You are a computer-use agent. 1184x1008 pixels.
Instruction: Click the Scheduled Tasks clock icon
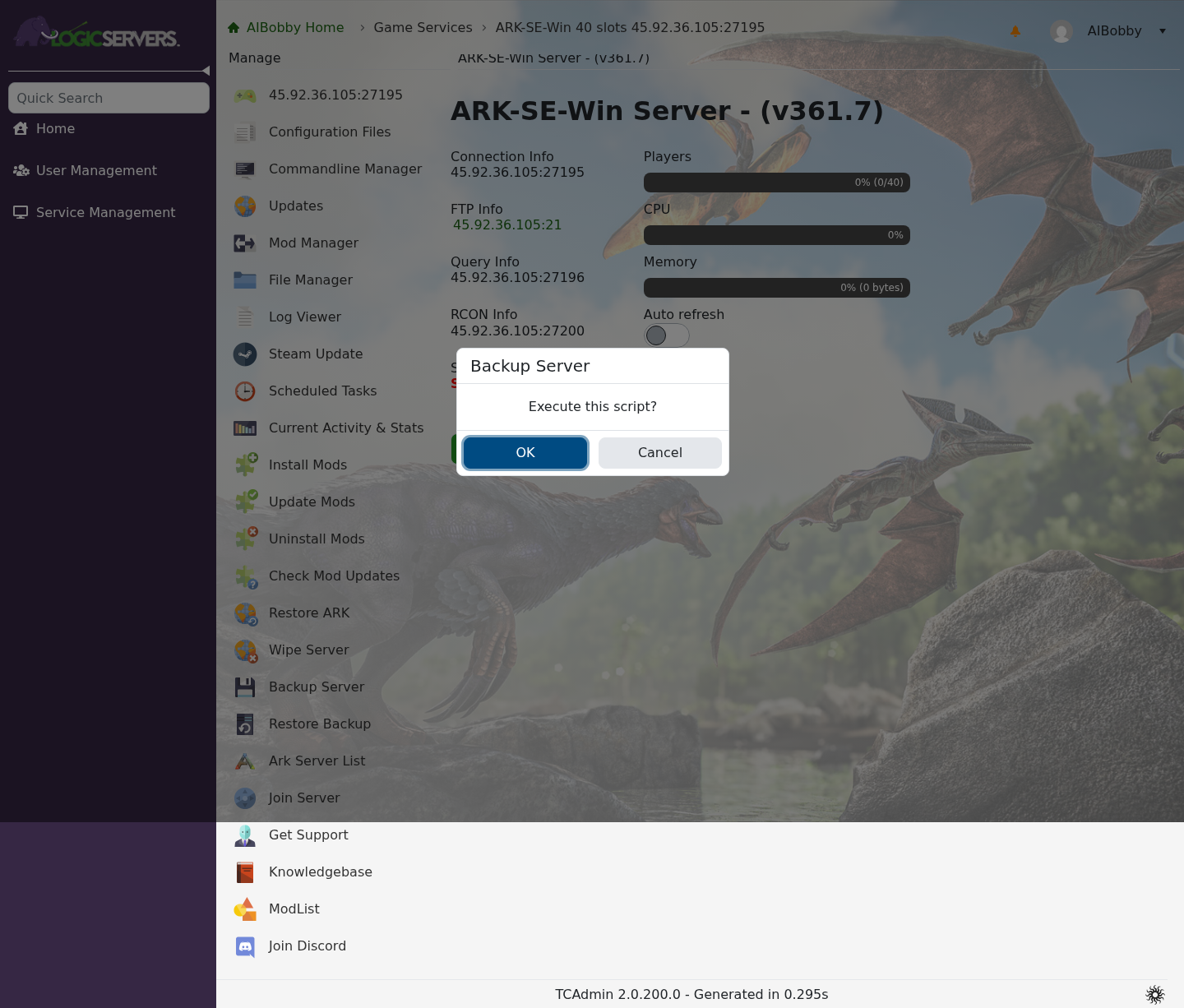(245, 391)
